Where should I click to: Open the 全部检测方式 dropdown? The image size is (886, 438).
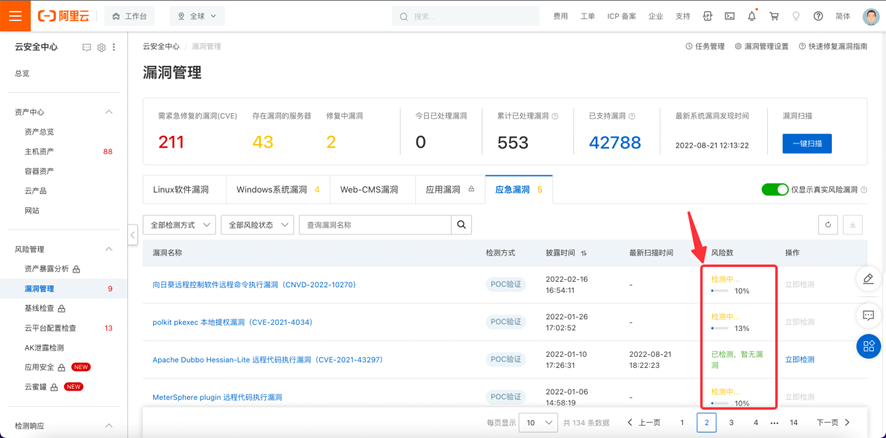(x=179, y=224)
